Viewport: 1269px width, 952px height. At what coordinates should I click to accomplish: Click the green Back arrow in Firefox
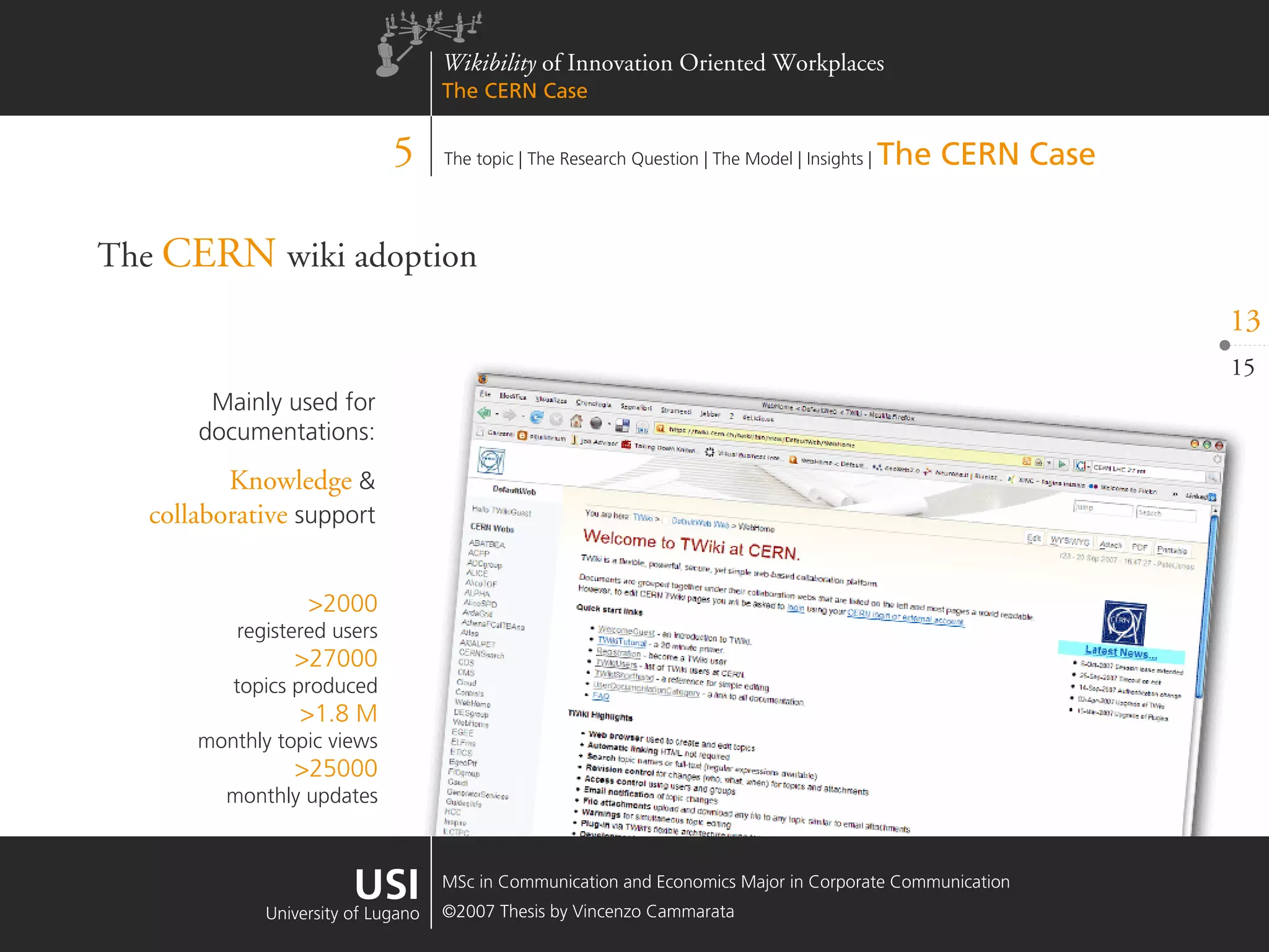485,413
